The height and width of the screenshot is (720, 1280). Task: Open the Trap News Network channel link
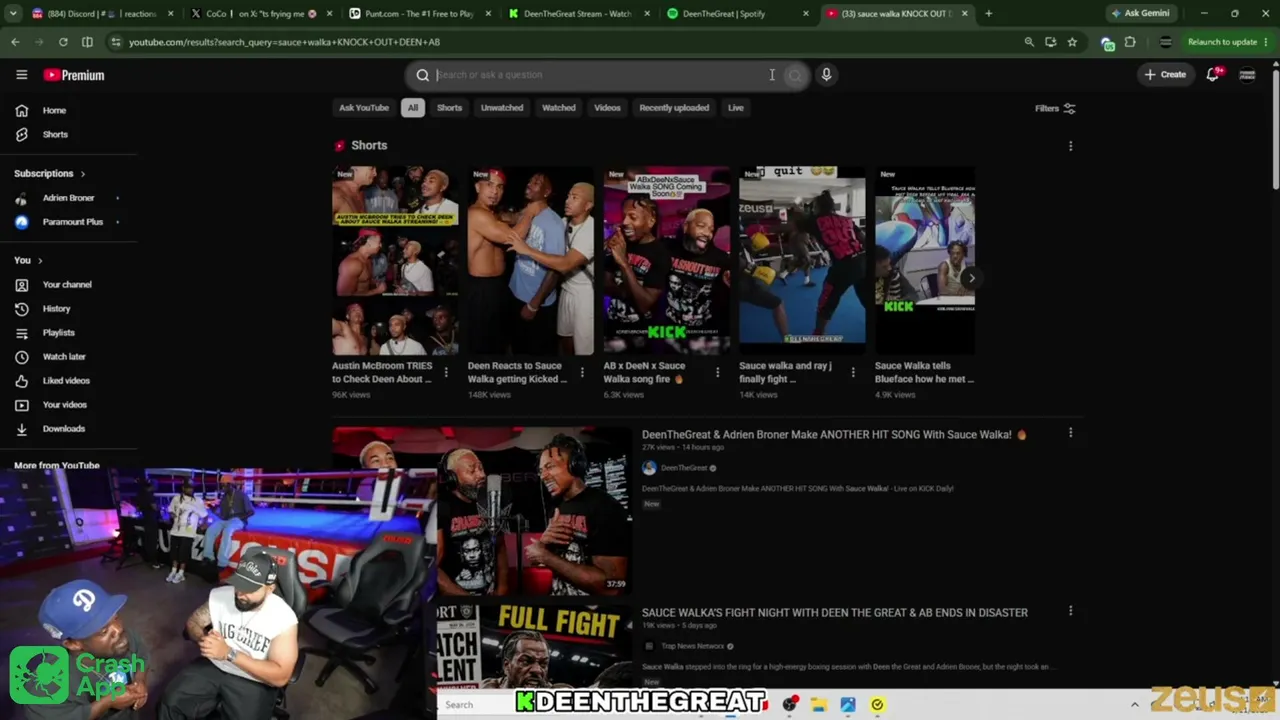(x=692, y=646)
